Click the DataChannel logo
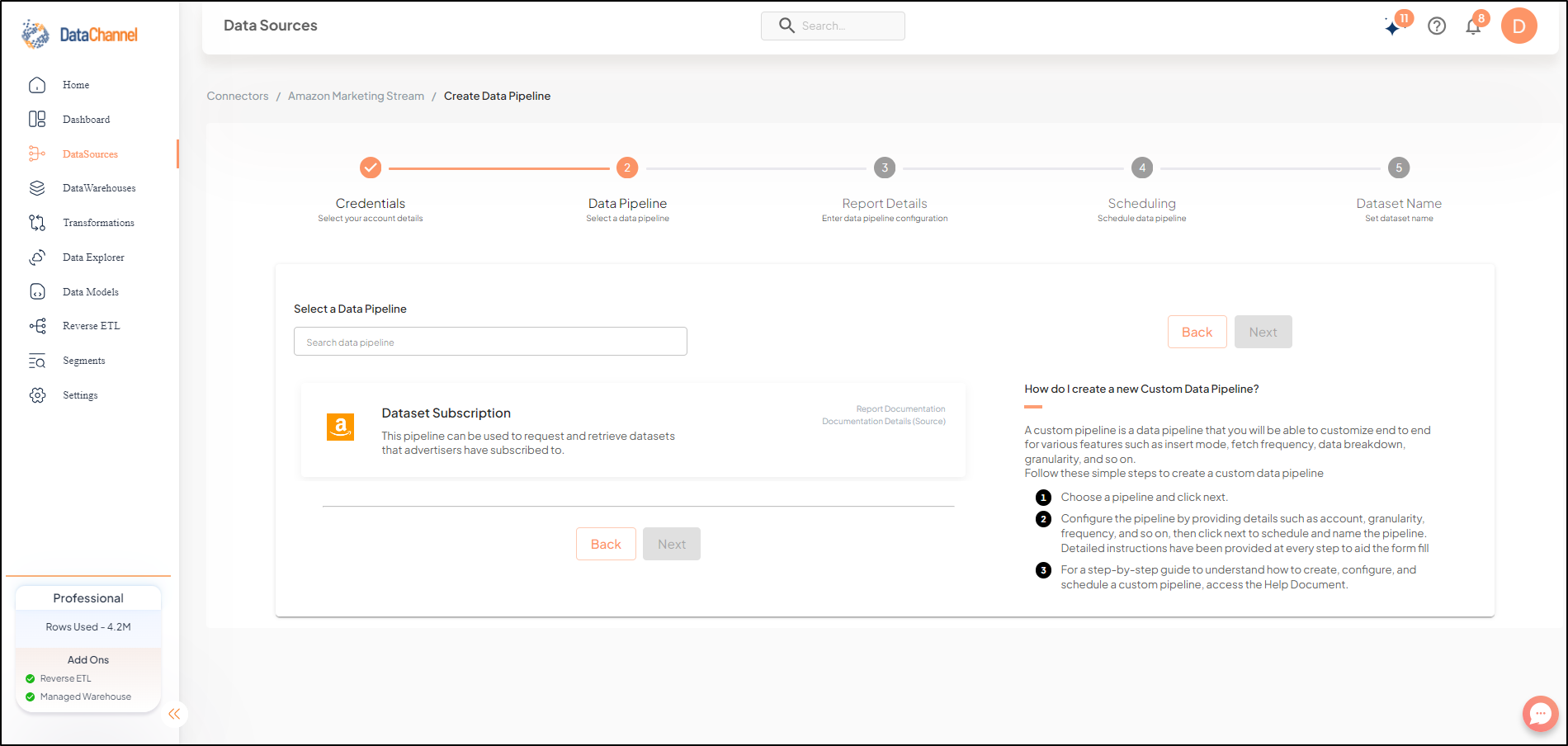This screenshot has width=1568, height=746. point(79,34)
